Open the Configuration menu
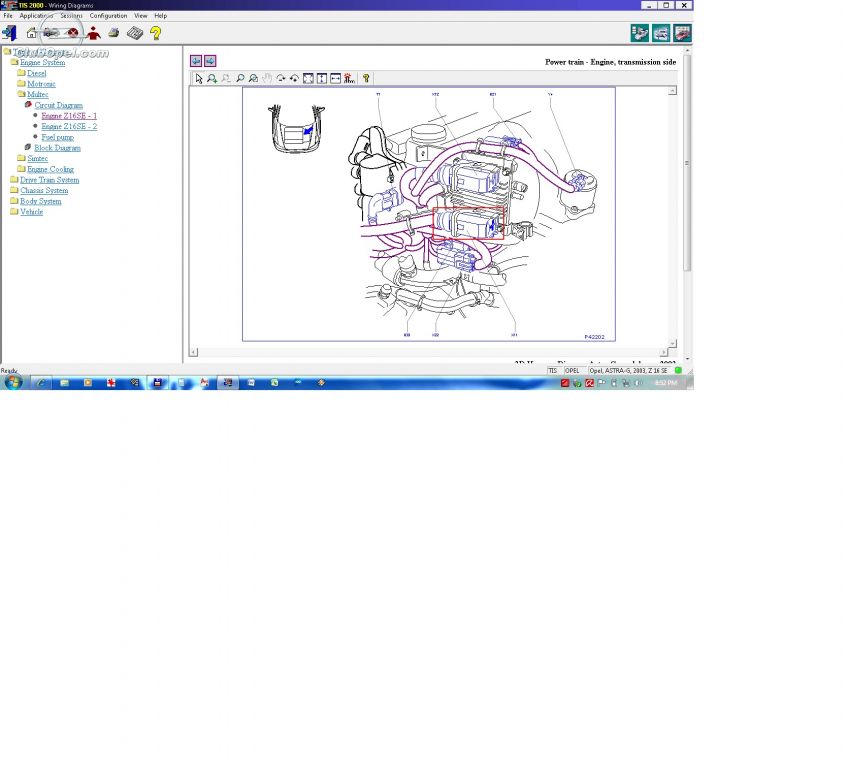 [108, 16]
